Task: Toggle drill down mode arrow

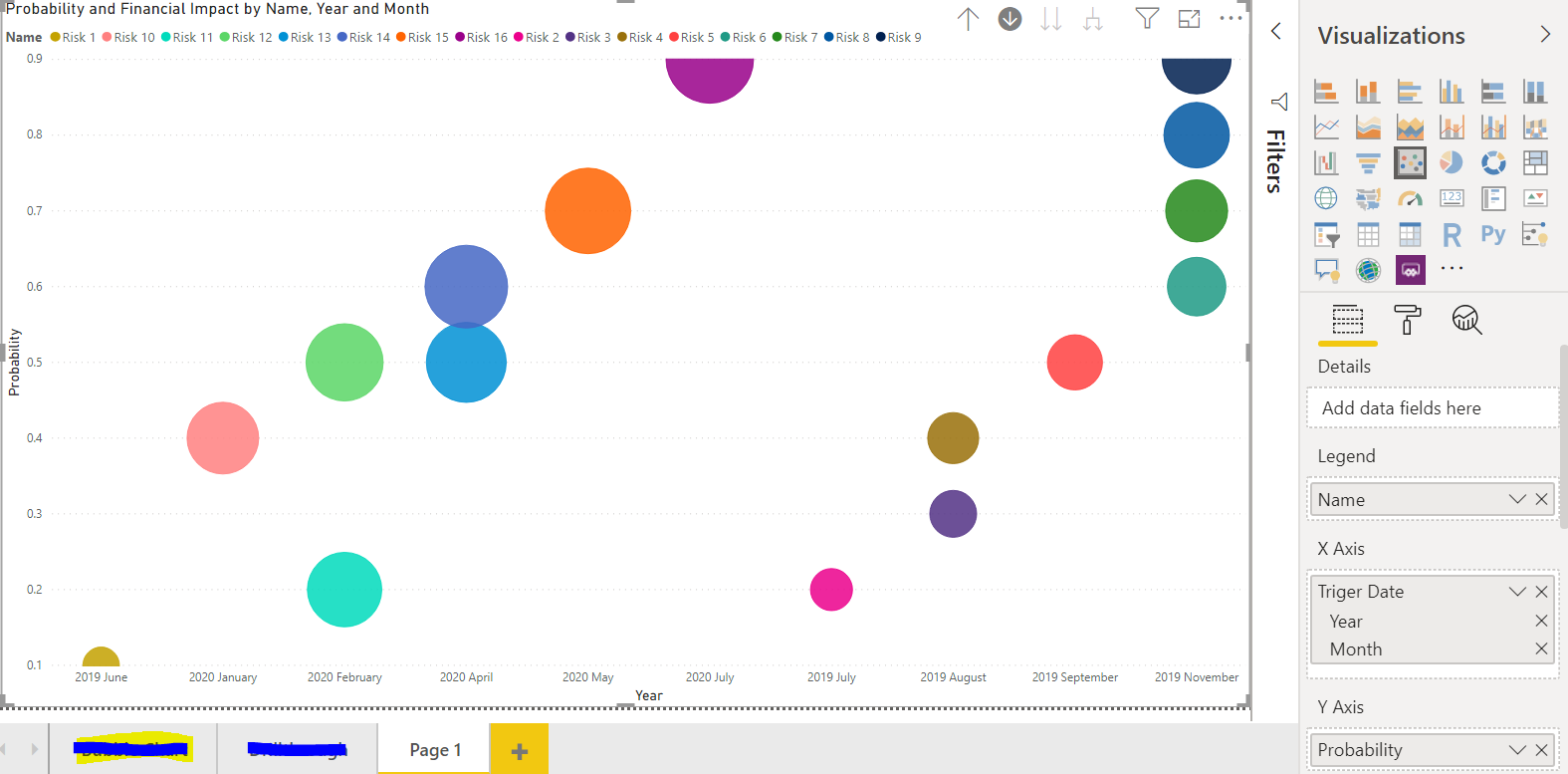Action: tap(1009, 19)
